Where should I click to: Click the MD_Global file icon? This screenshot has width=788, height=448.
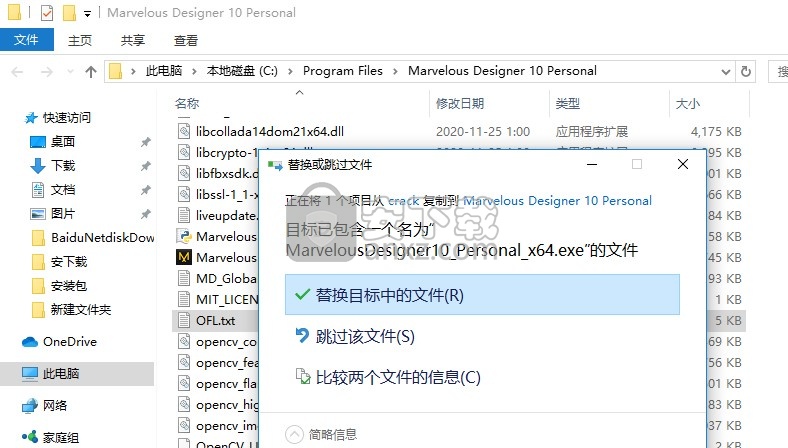pyautogui.click(x=184, y=279)
